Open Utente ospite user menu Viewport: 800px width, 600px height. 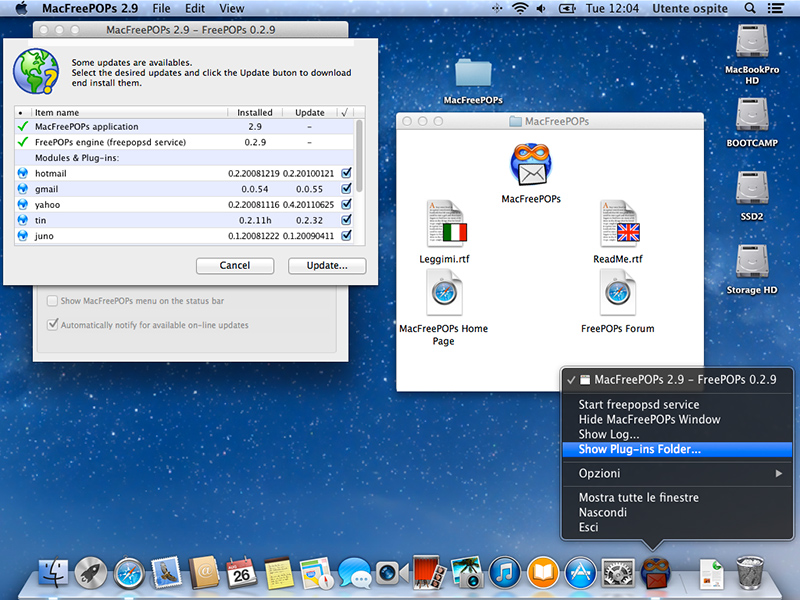click(690, 8)
